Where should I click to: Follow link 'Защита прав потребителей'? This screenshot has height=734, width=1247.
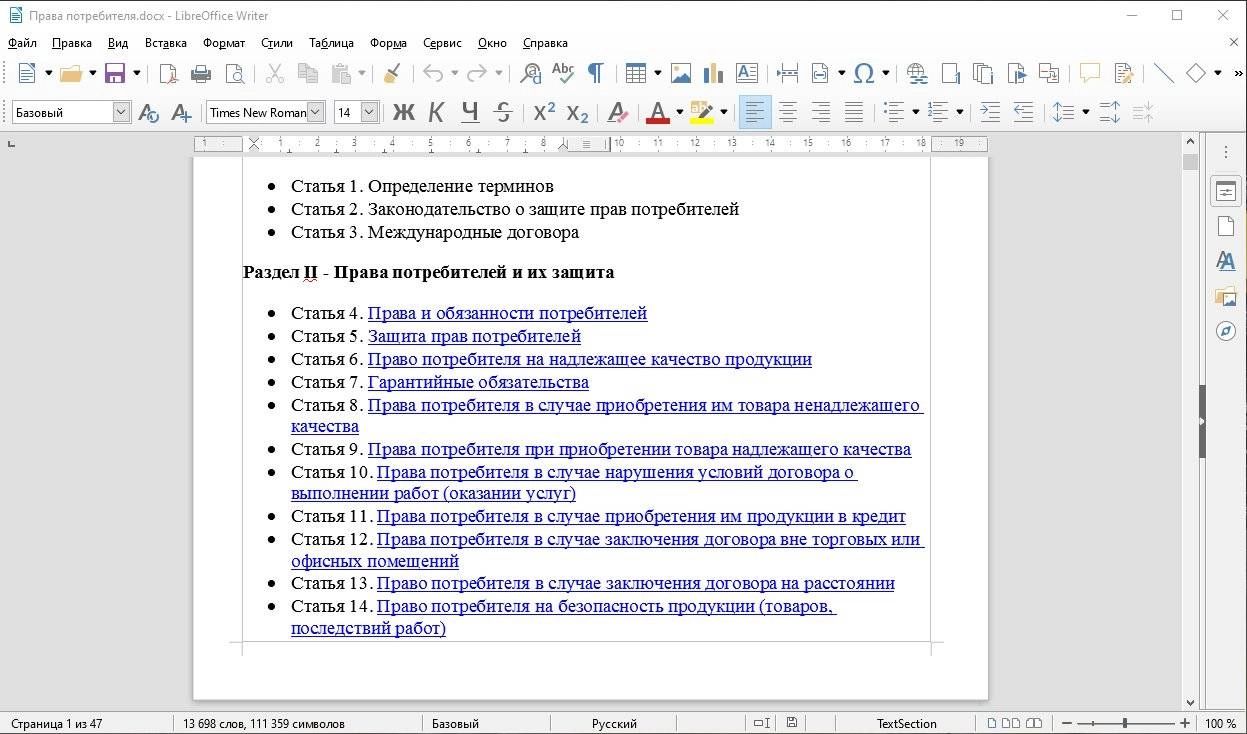[x=474, y=336]
